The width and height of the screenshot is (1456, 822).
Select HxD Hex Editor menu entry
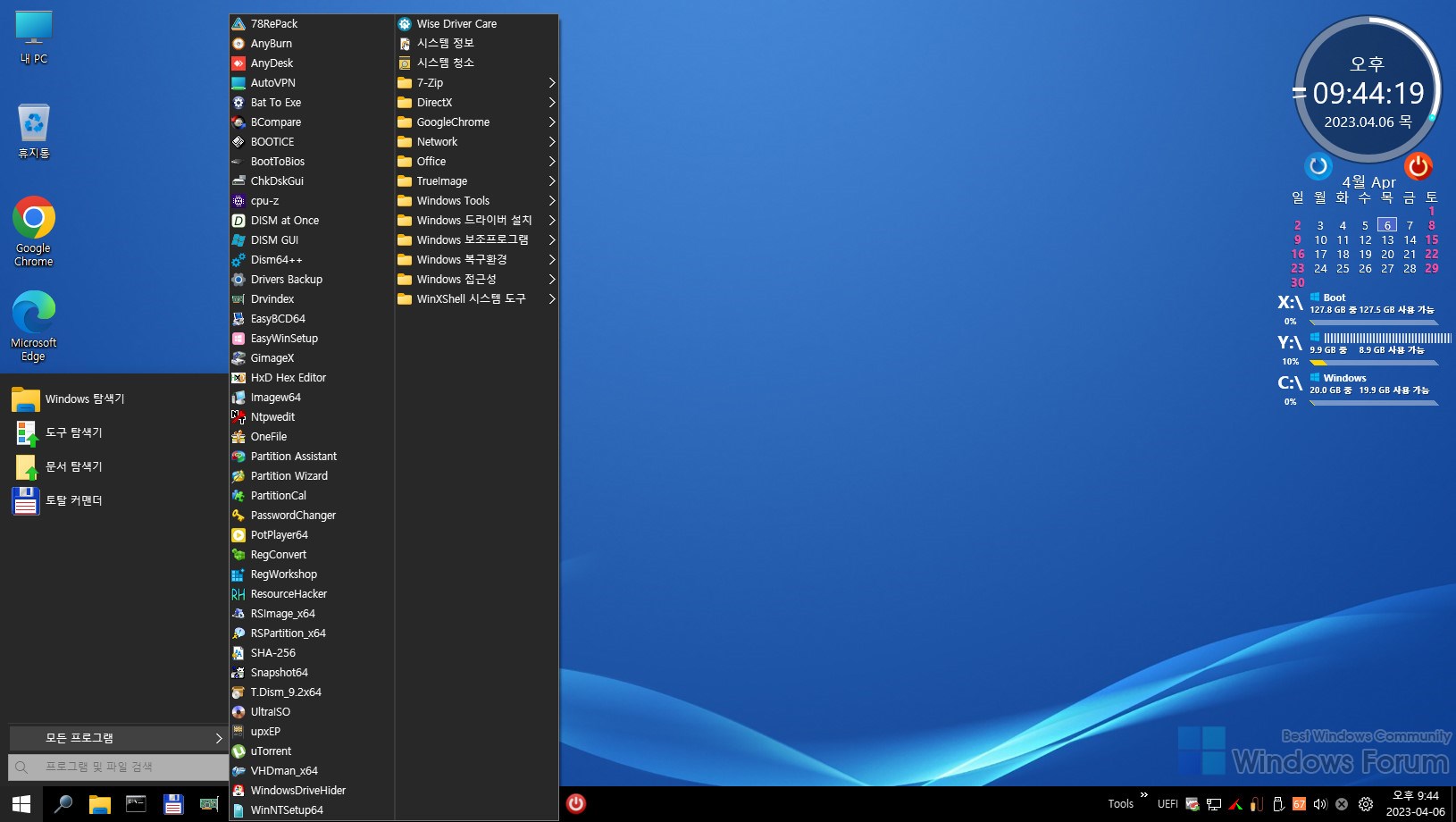point(311,378)
